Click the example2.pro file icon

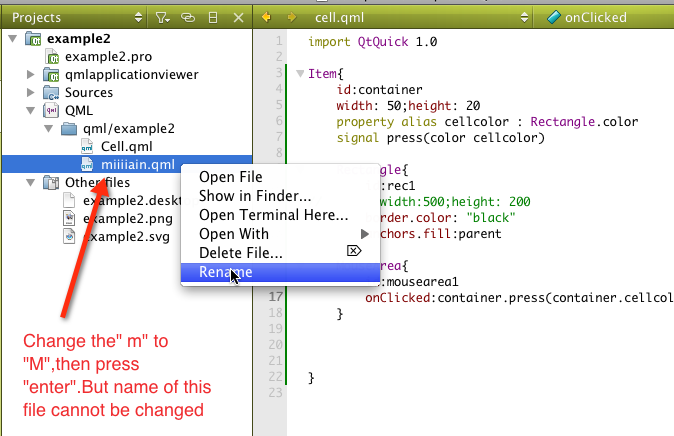(x=52, y=57)
